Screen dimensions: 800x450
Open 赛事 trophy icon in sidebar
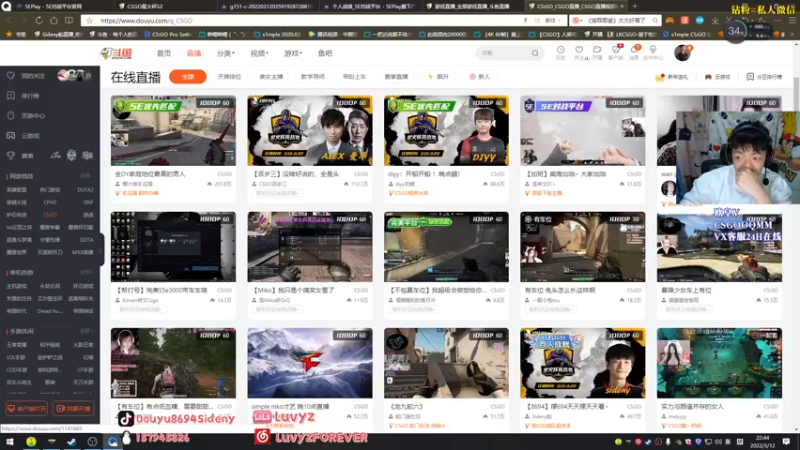11,156
